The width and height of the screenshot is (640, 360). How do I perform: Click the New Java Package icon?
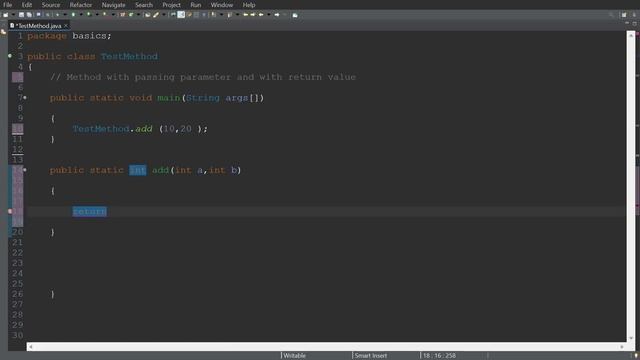pos(122,15)
